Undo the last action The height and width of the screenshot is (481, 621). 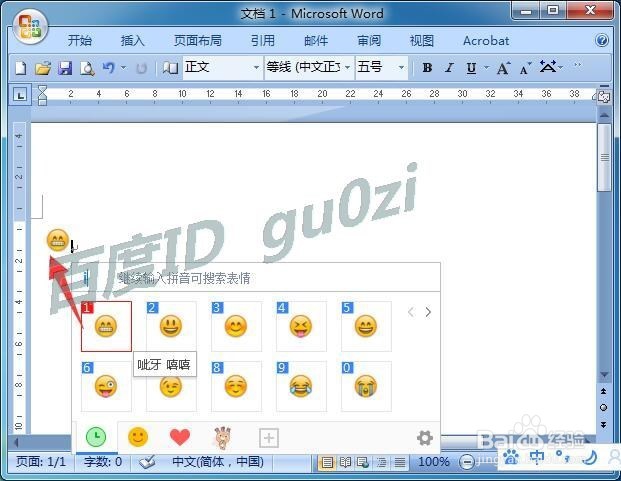coord(109,68)
